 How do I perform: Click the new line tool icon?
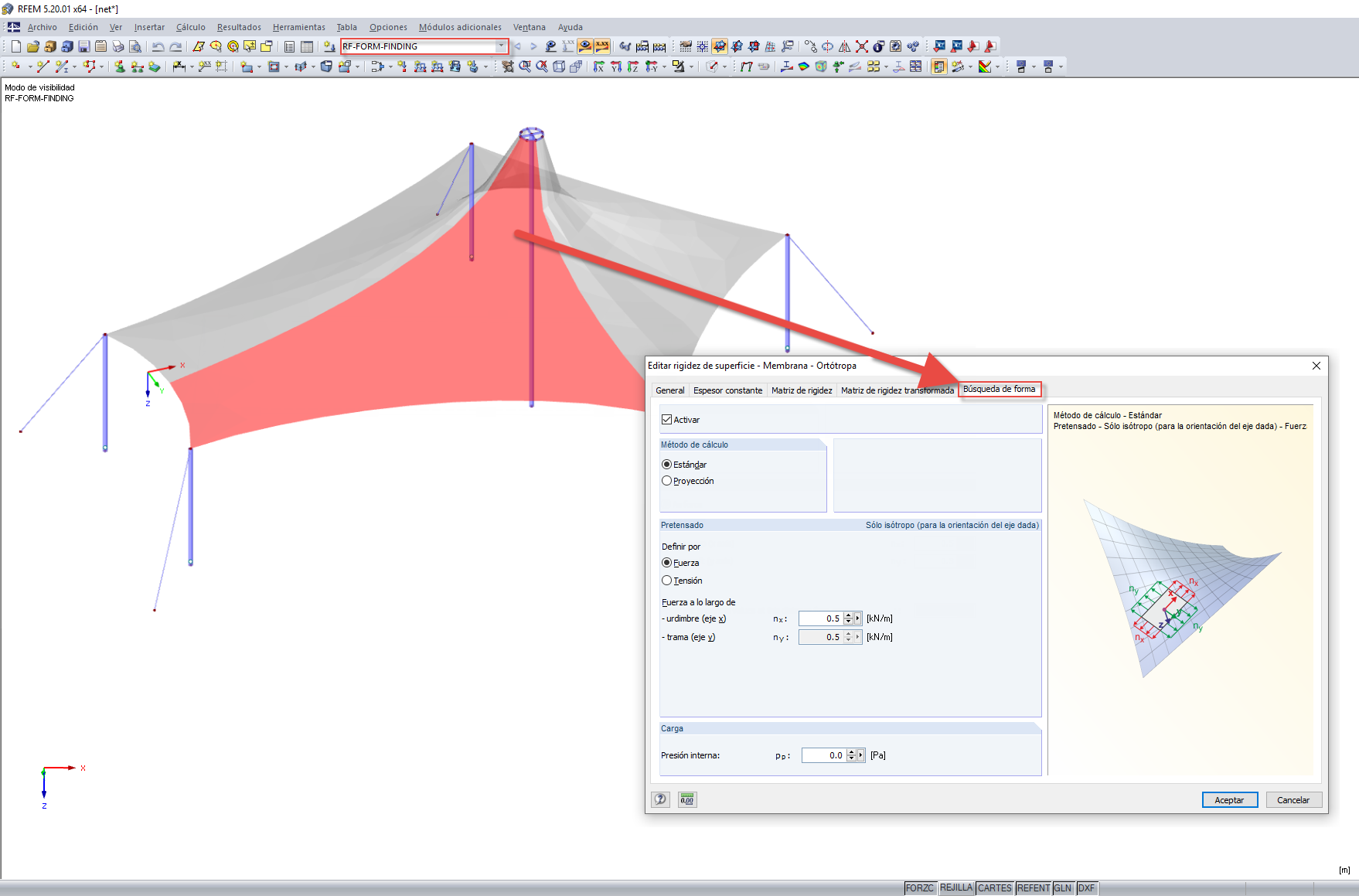42,66
